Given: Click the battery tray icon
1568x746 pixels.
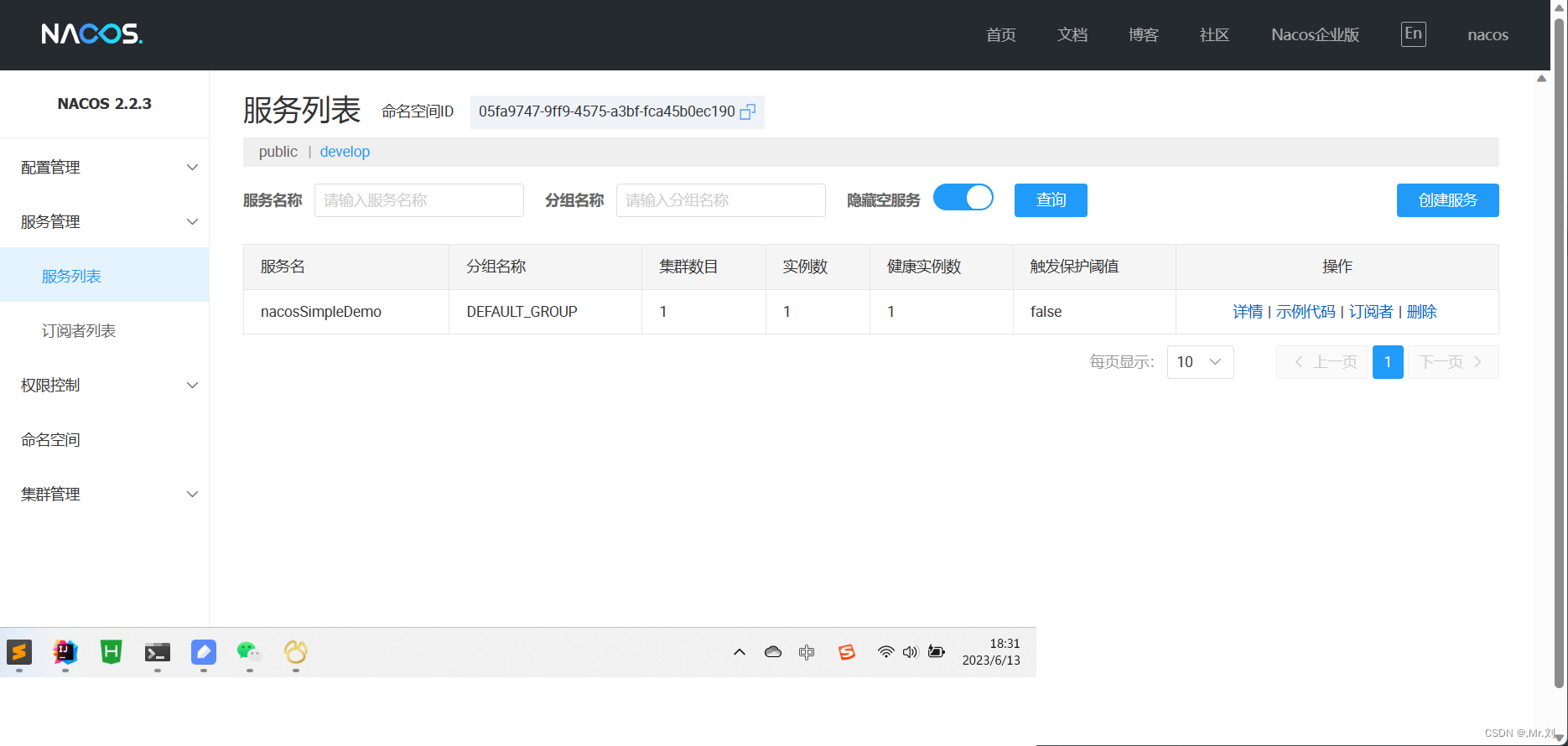Looking at the screenshot, I should [937, 651].
